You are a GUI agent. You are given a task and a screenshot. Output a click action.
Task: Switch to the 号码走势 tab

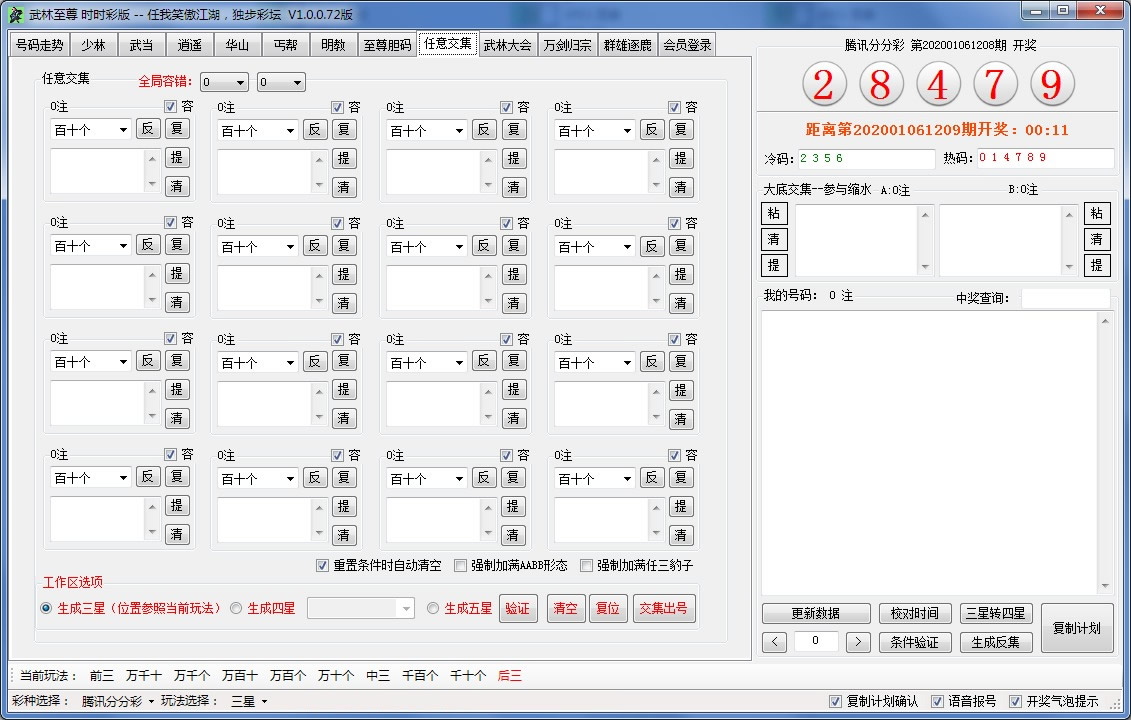tap(40, 45)
